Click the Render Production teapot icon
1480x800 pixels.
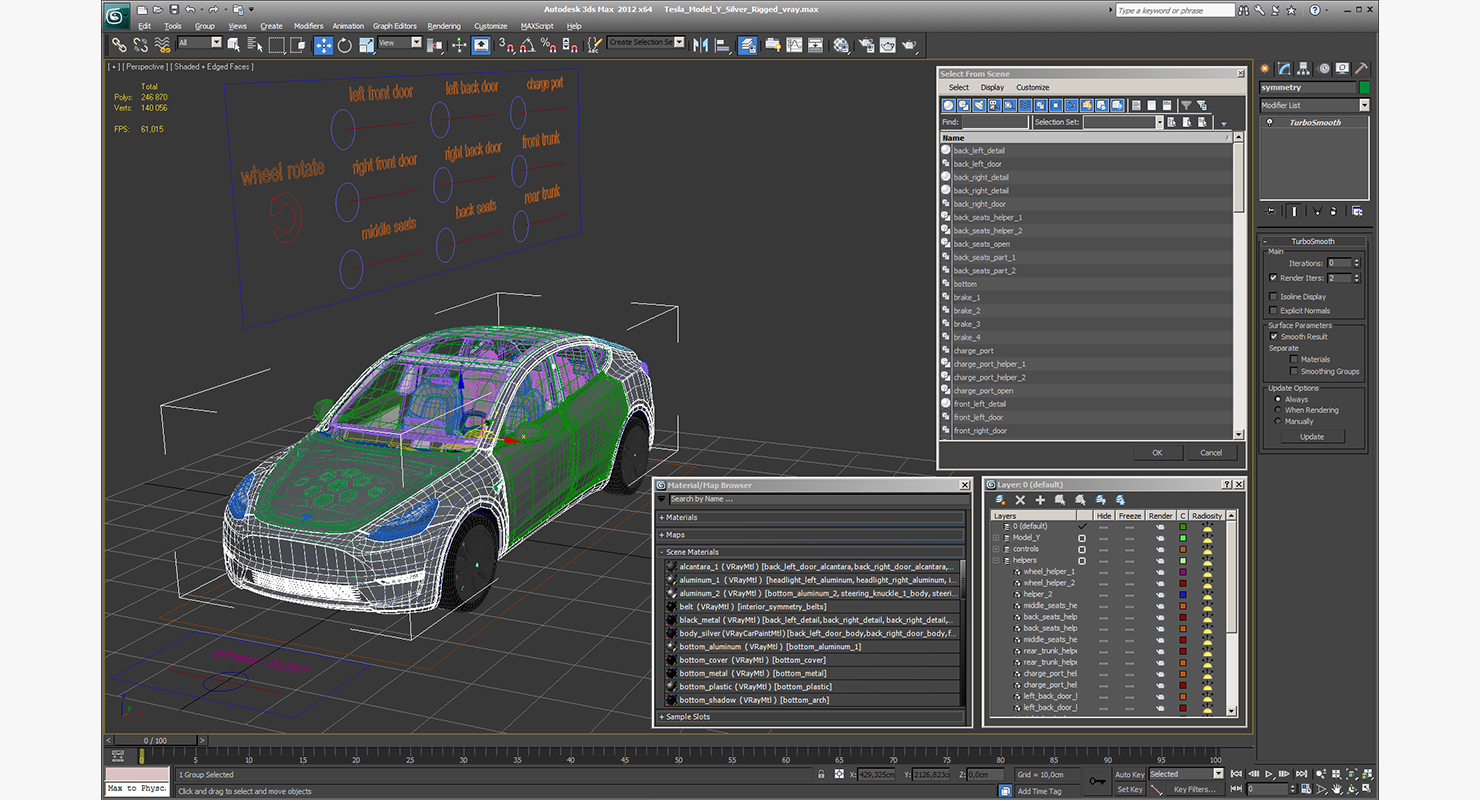pyautogui.click(x=909, y=45)
